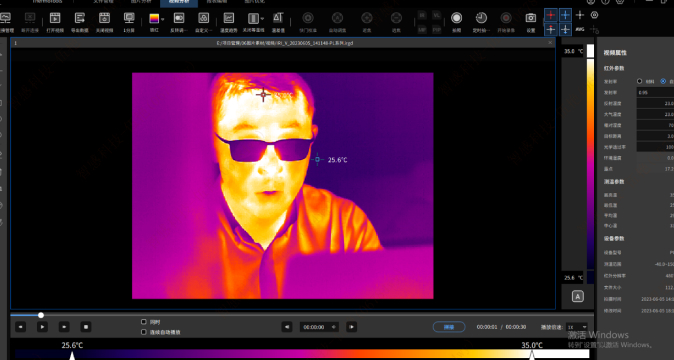Switch to the highlighted video analysis tab
The height and width of the screenshot is (360, 674).
pyautogui.click(x=179, y=2)
